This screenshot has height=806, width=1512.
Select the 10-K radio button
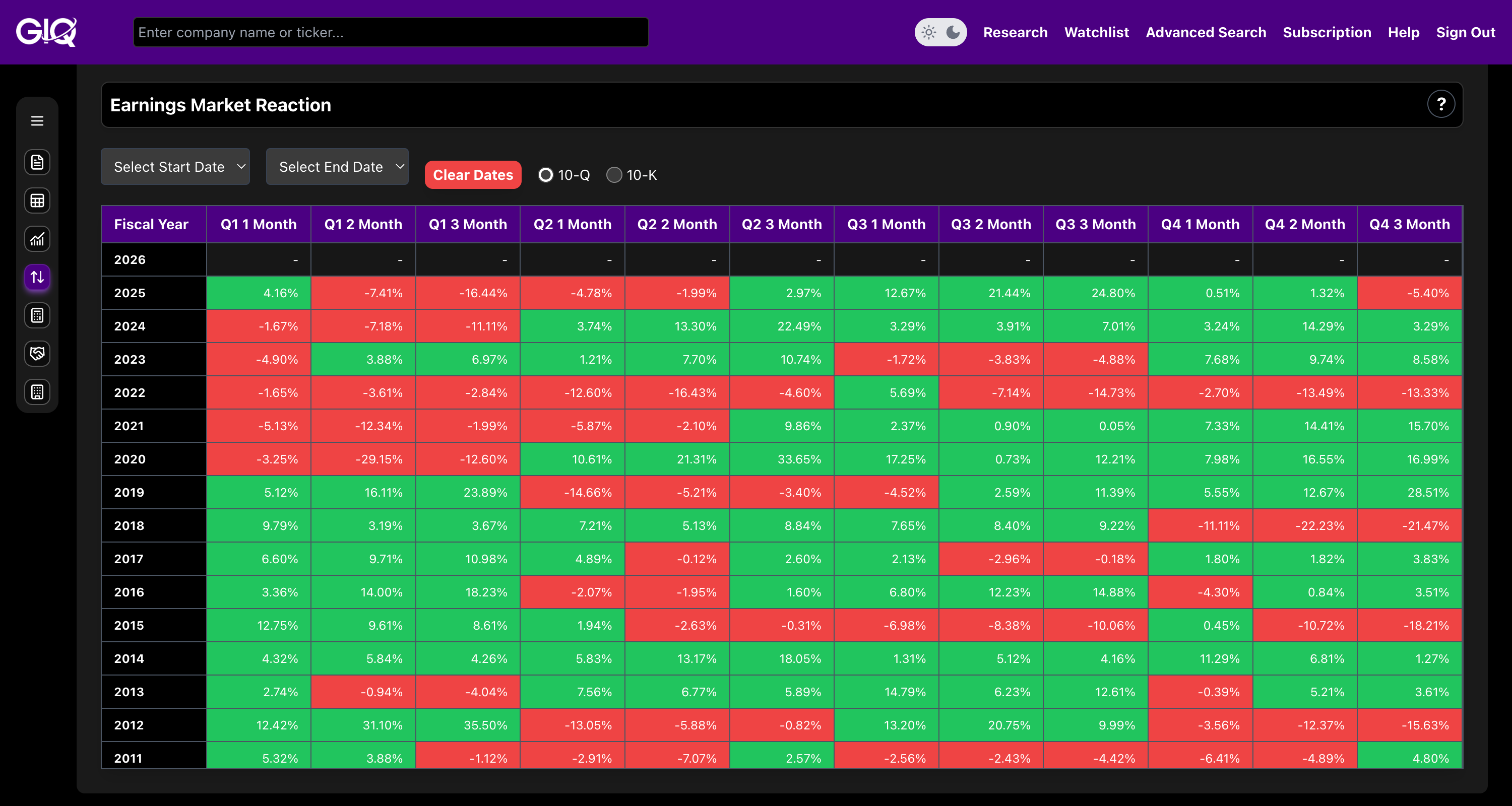tap(614, 175)
